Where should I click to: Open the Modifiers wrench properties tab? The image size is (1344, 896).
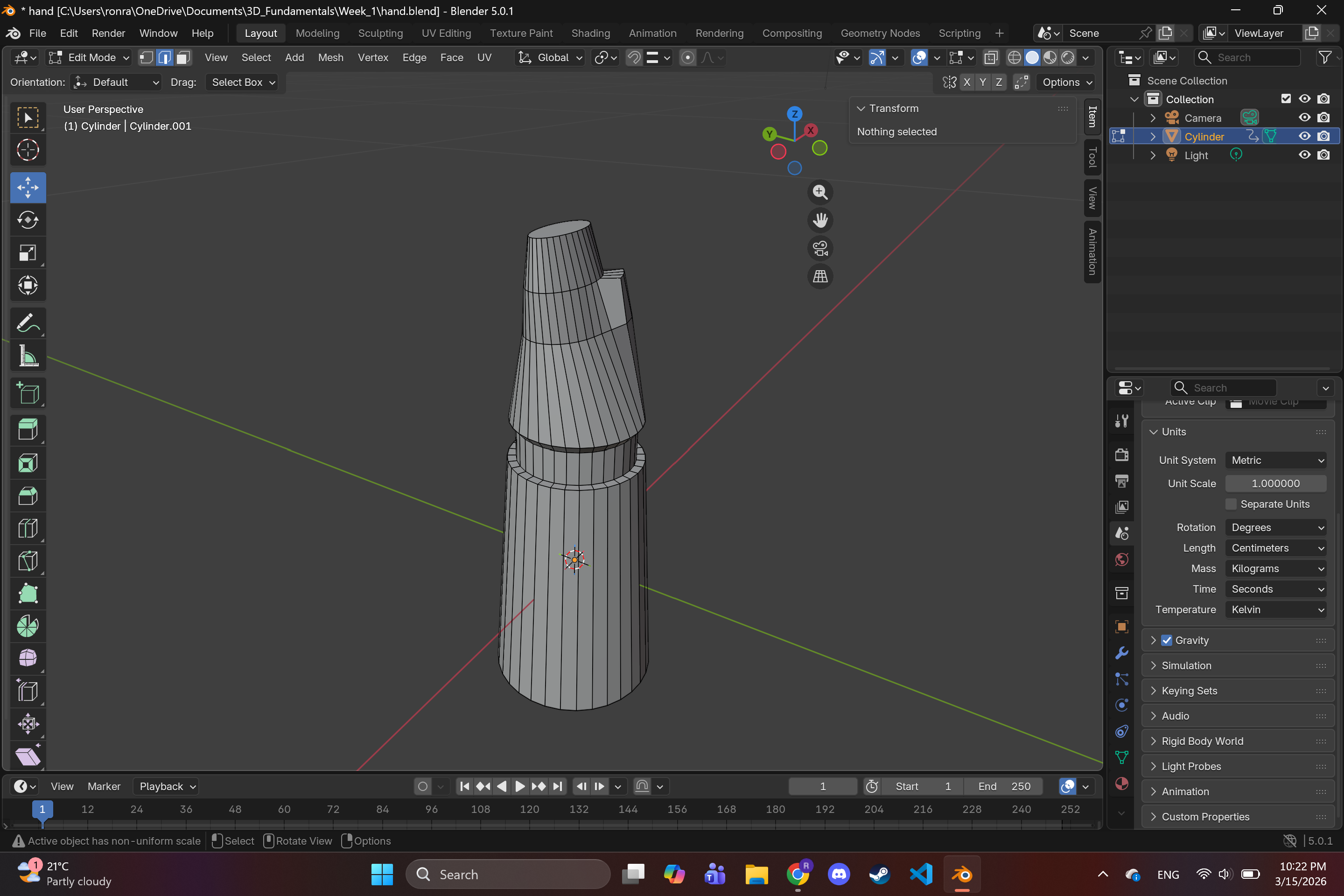tap(1122, 652)
